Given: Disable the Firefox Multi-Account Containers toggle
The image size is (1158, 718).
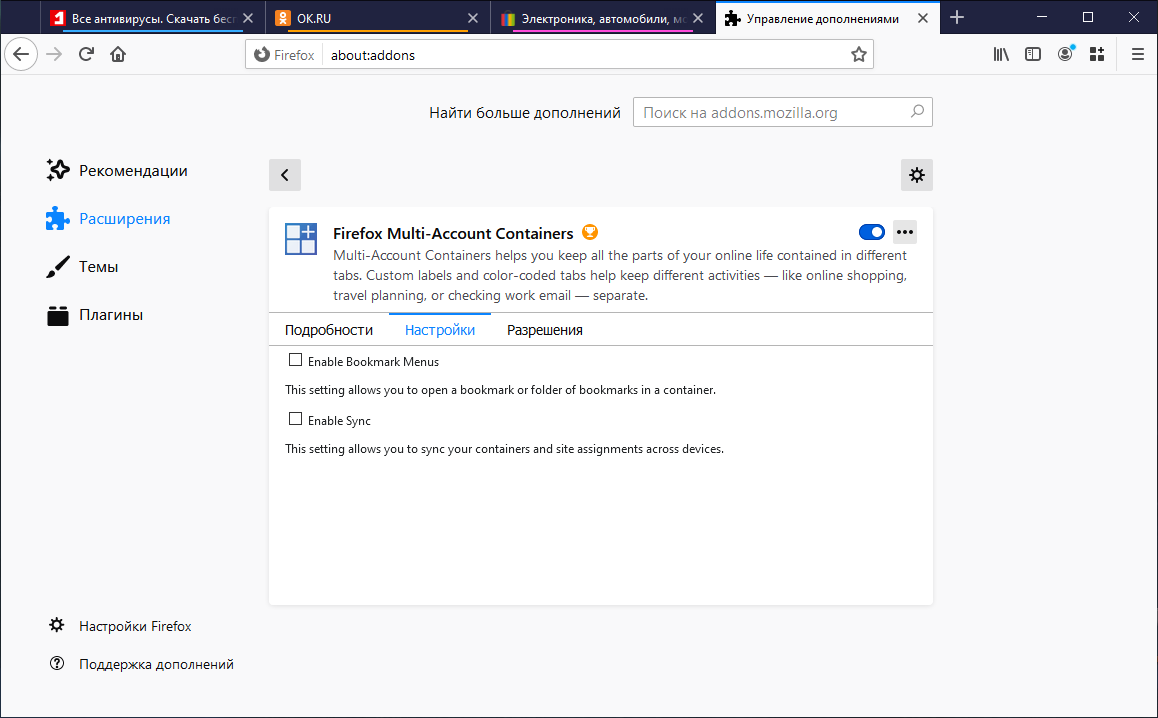Looking at the screenshot, I should (871, 232).
